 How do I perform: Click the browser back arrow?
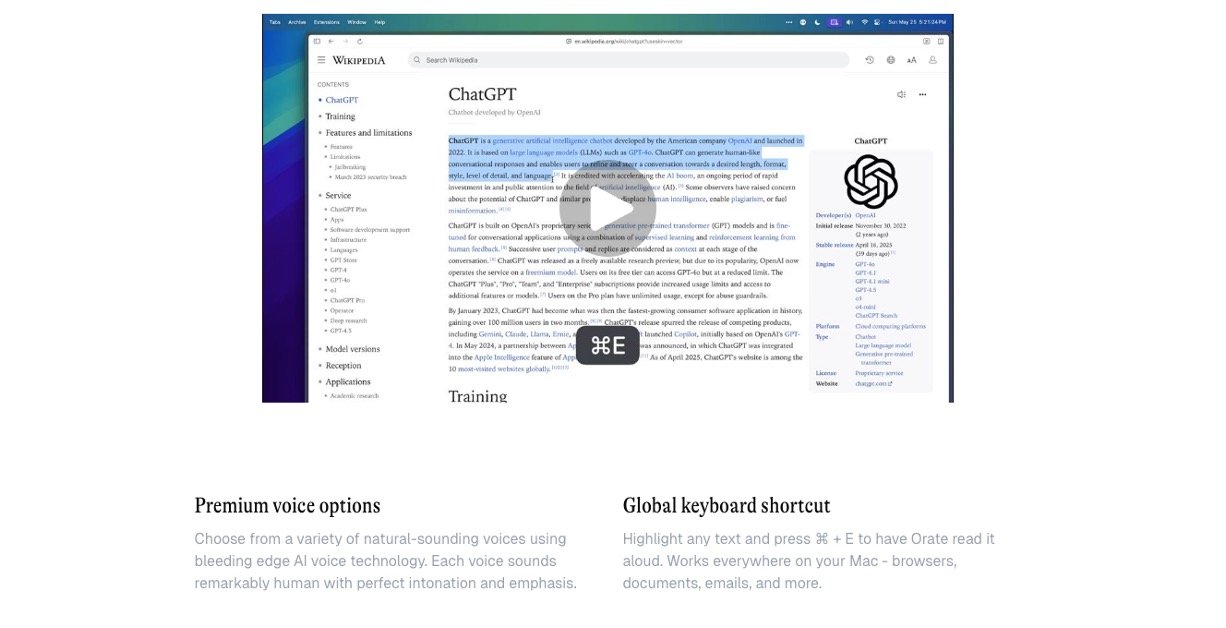331,41
